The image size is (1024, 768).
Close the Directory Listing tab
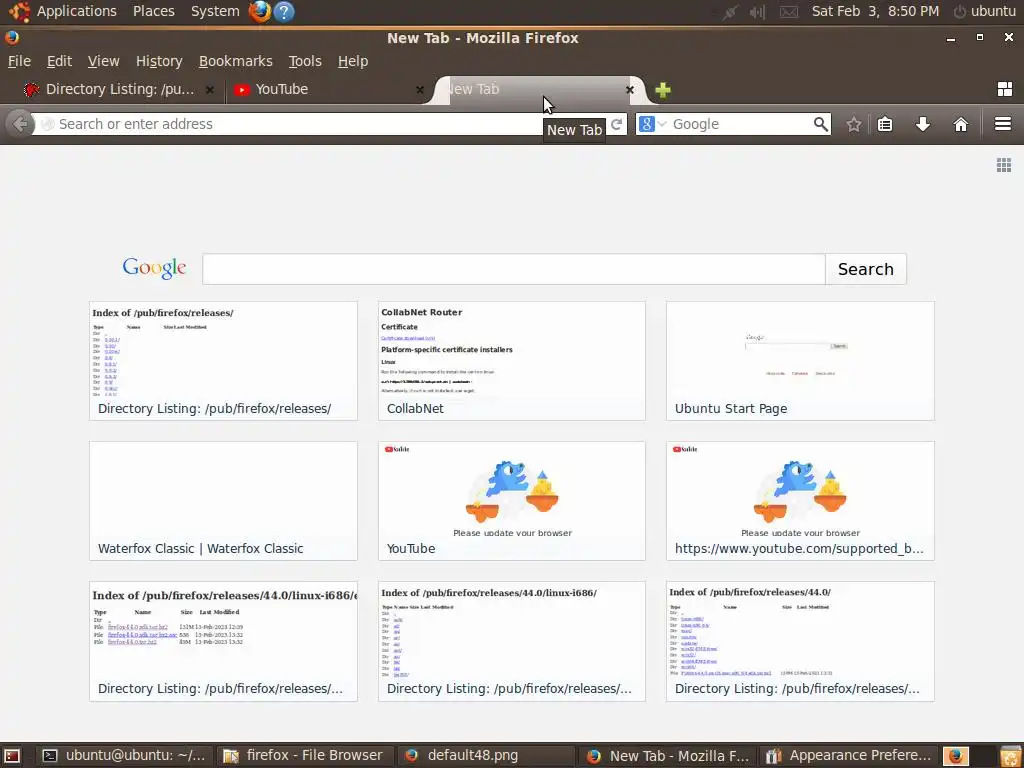[x=210, y=90]
